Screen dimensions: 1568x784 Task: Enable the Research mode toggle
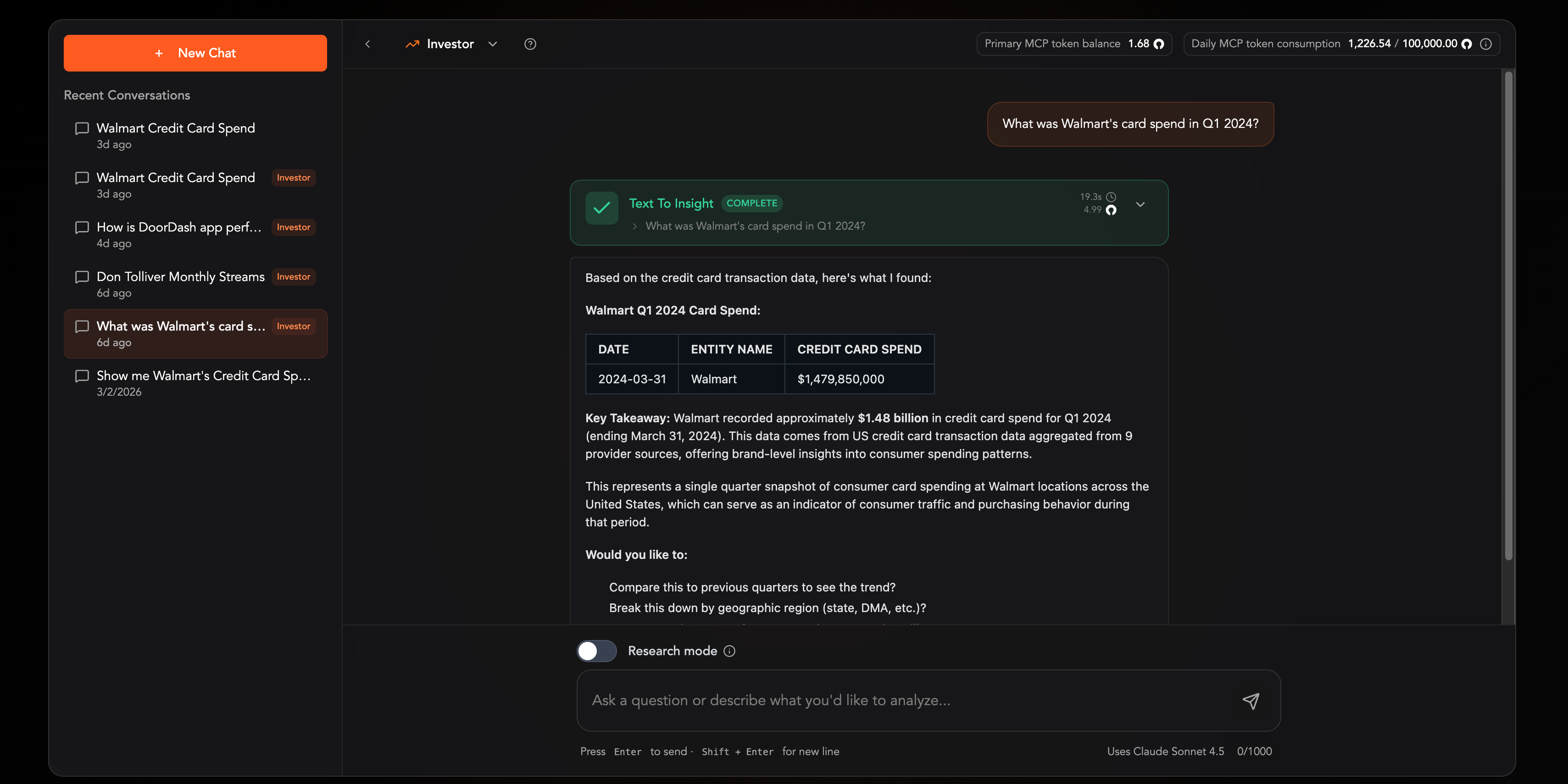click(x=596, y=651)
